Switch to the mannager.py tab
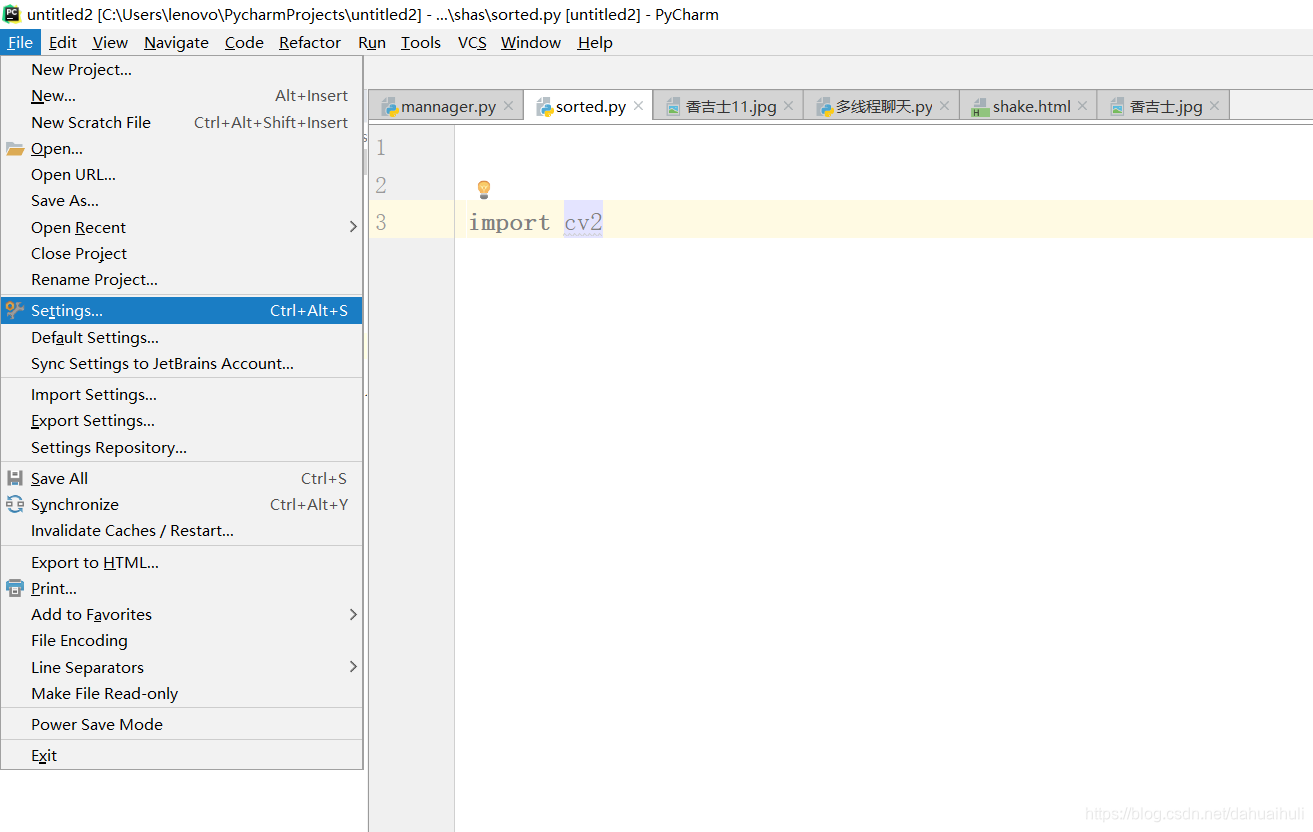Screen dimensions: 1313x832 pos(446,106)
